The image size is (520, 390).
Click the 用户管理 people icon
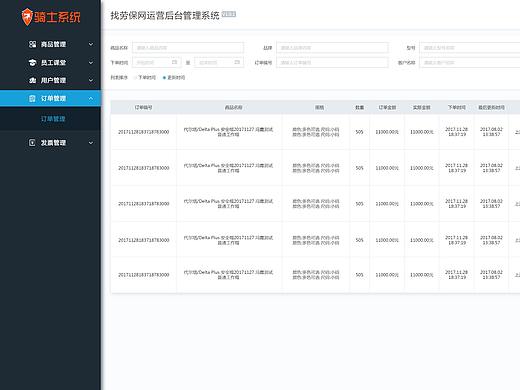32,80
